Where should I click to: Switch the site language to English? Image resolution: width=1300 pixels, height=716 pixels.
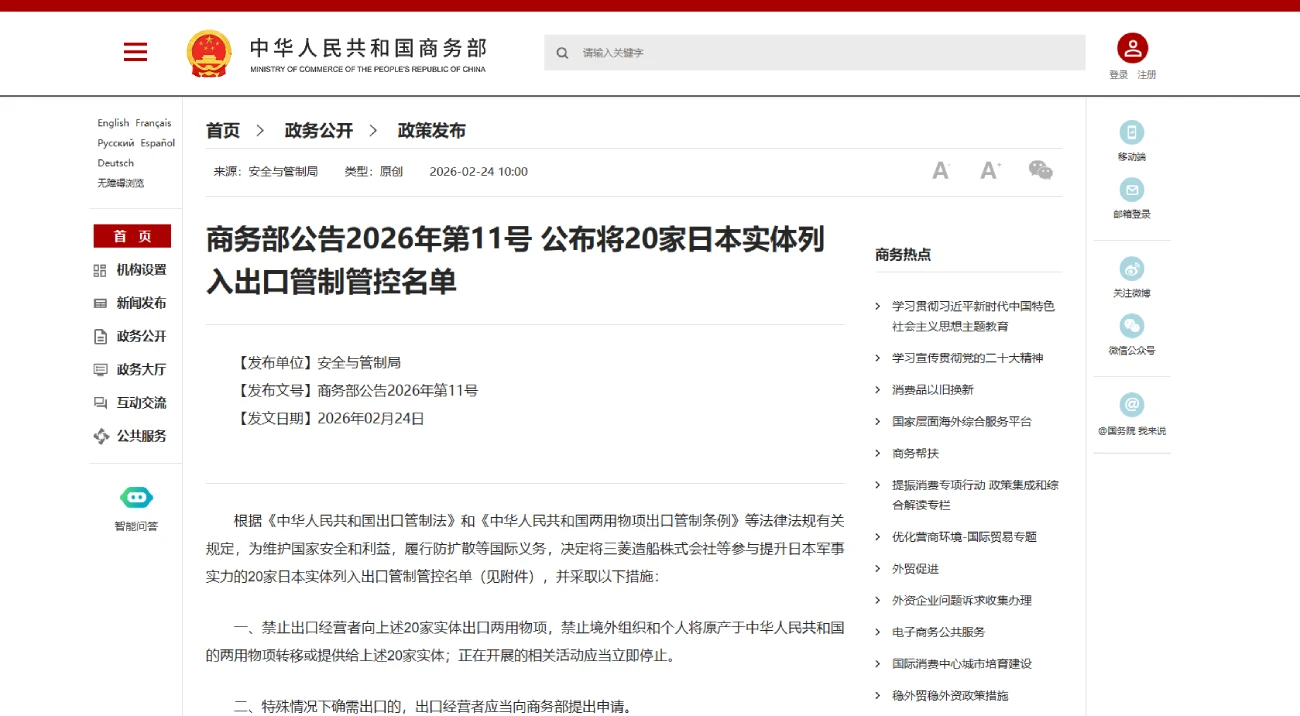pos(113,123)
